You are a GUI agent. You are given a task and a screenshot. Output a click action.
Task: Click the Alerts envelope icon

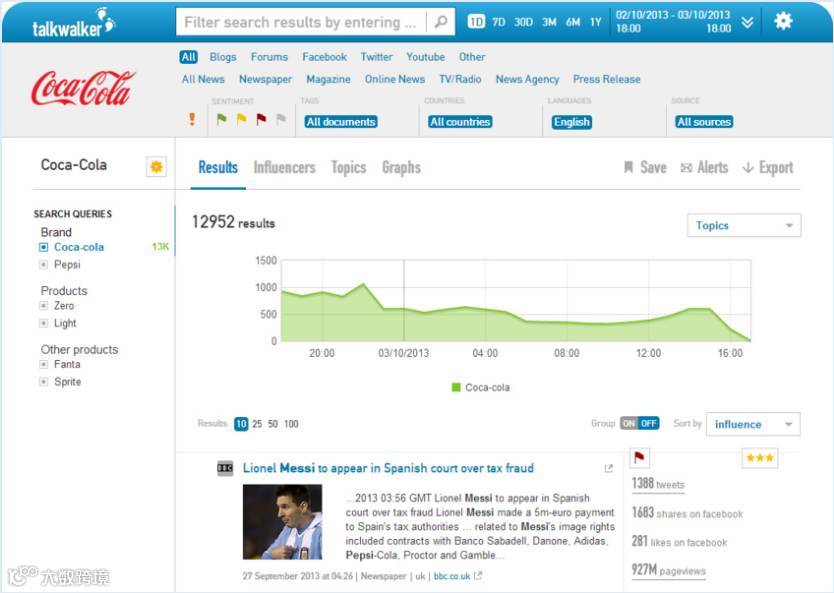[x=686, y=168]
